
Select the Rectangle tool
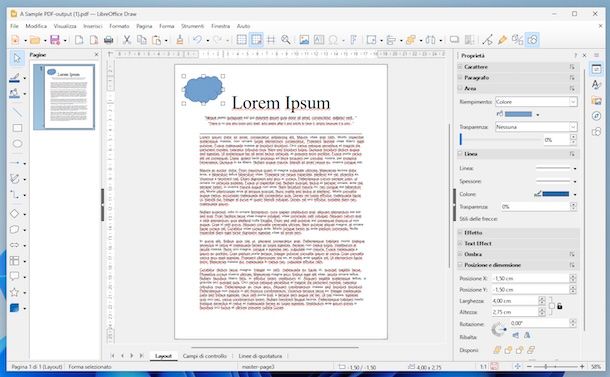tap(17, 128)
